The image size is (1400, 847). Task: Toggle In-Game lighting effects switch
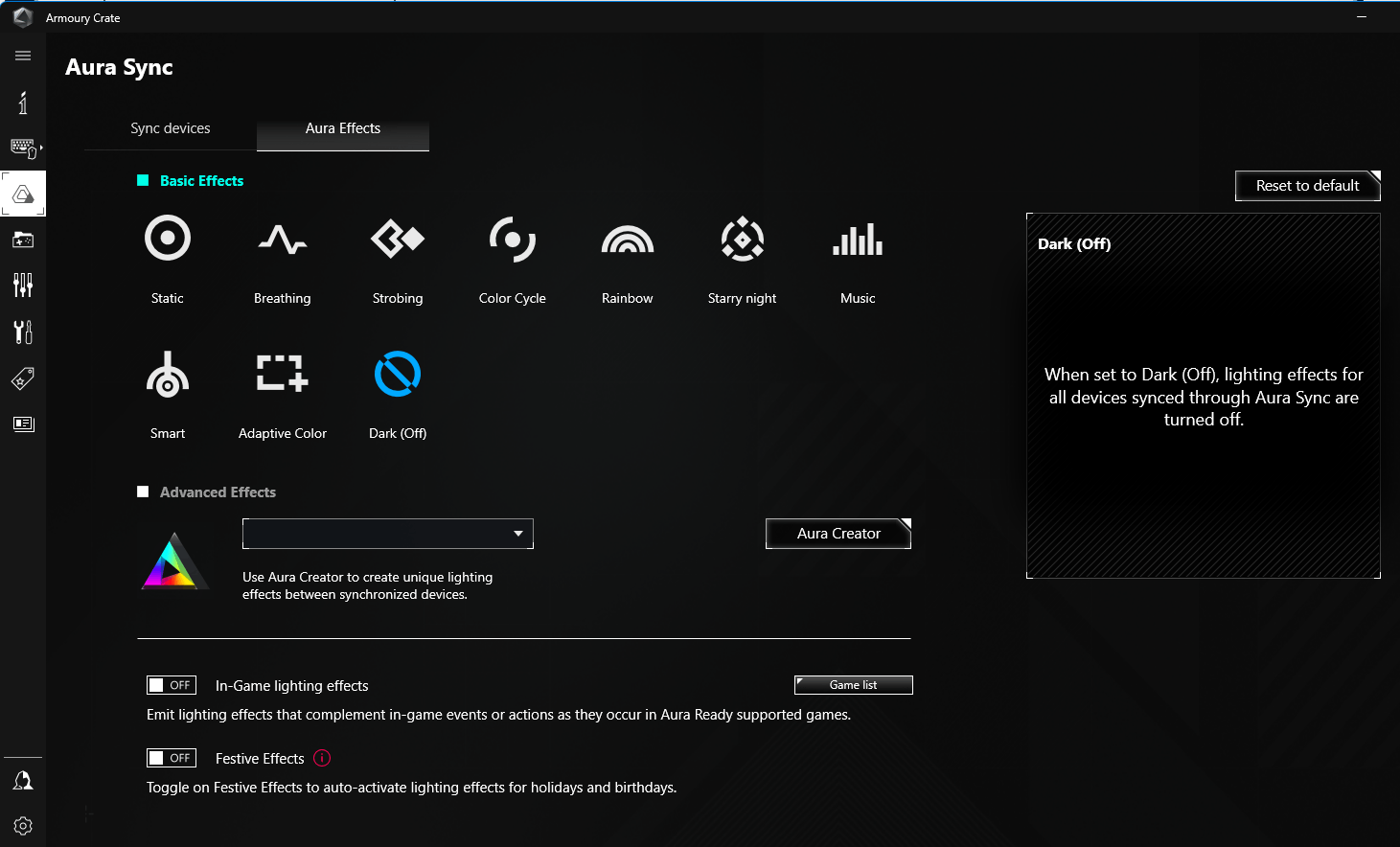[x=172, y=685]
